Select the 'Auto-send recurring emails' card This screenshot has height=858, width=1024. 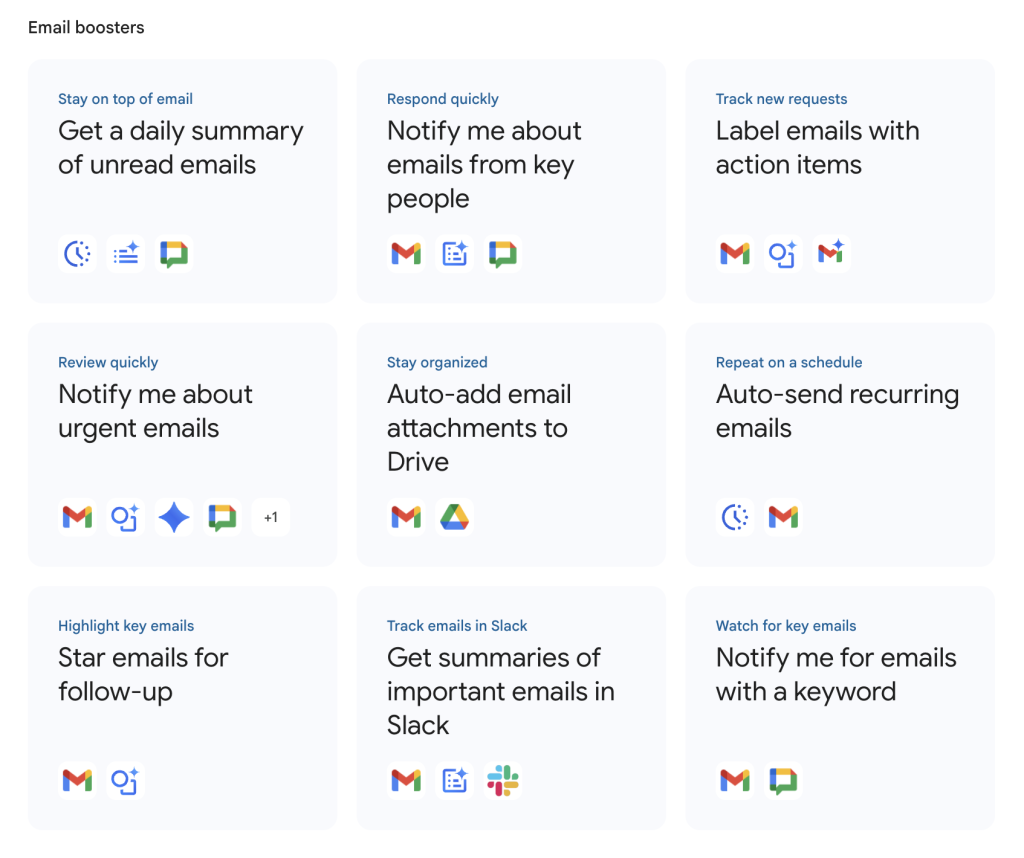tap(840, 444)
